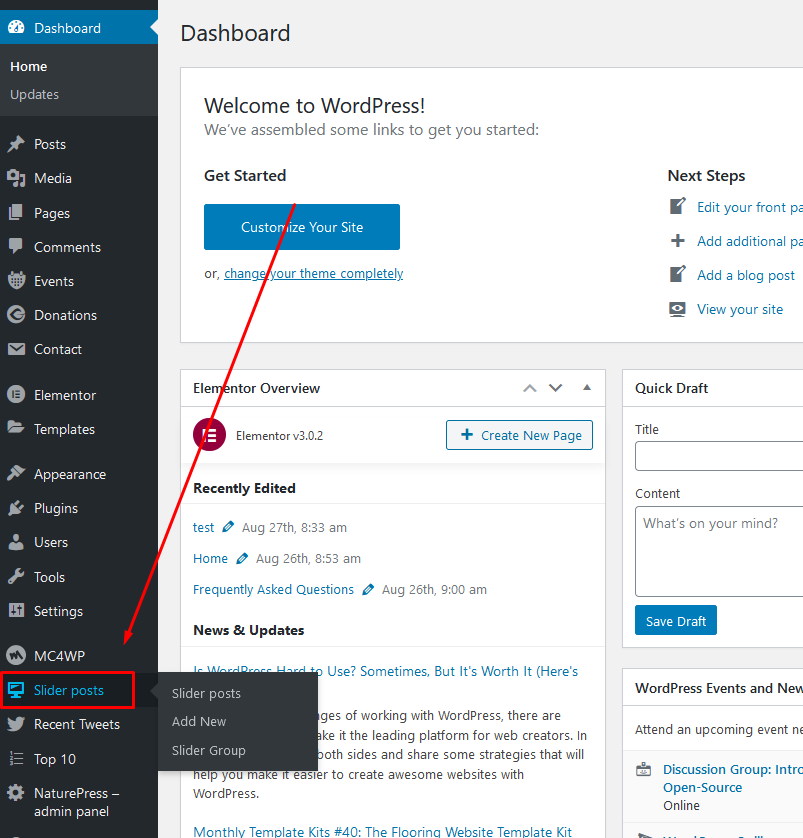Viewport: 803px width, 838px height.
Task: Click the Templates folder icon
Action: coord(16,428)
